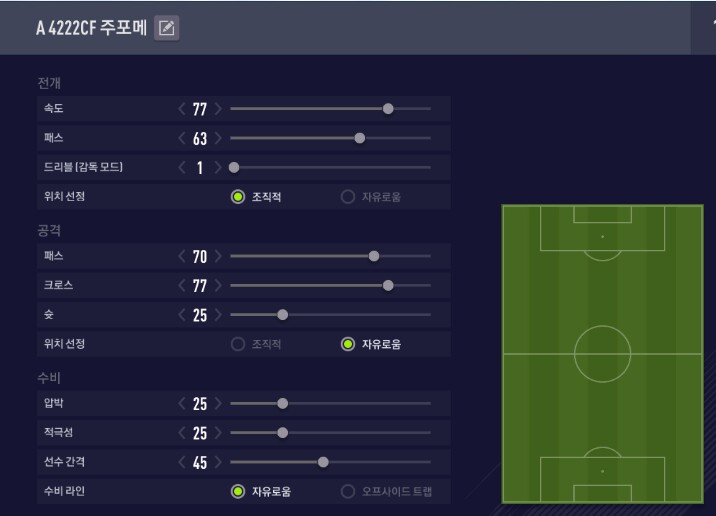Increase 크로스 value with right arrow
The width and height of the screenshot is (716, 516).
218,286
